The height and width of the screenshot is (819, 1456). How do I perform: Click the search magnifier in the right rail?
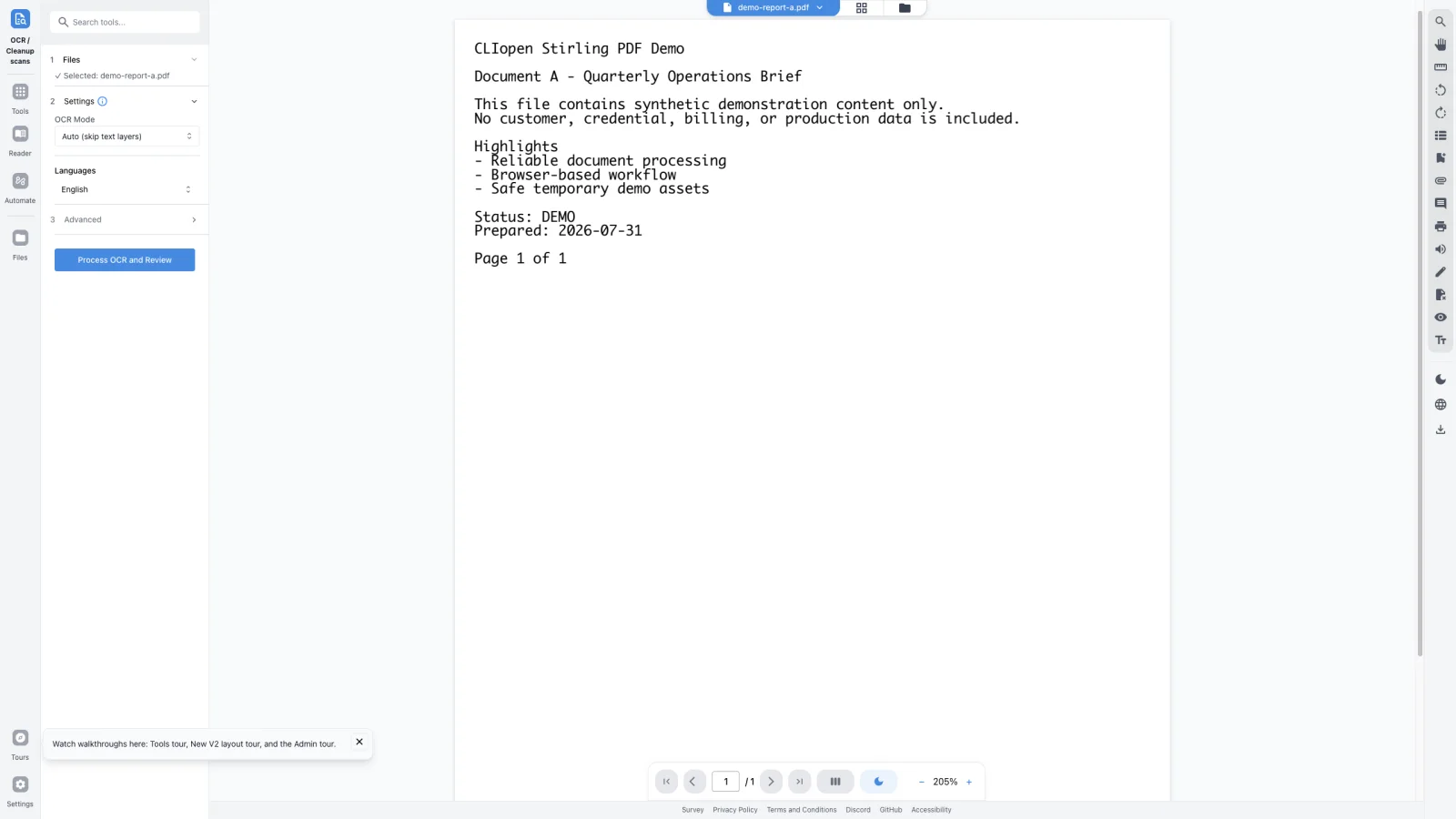[x=1441, y=22]
